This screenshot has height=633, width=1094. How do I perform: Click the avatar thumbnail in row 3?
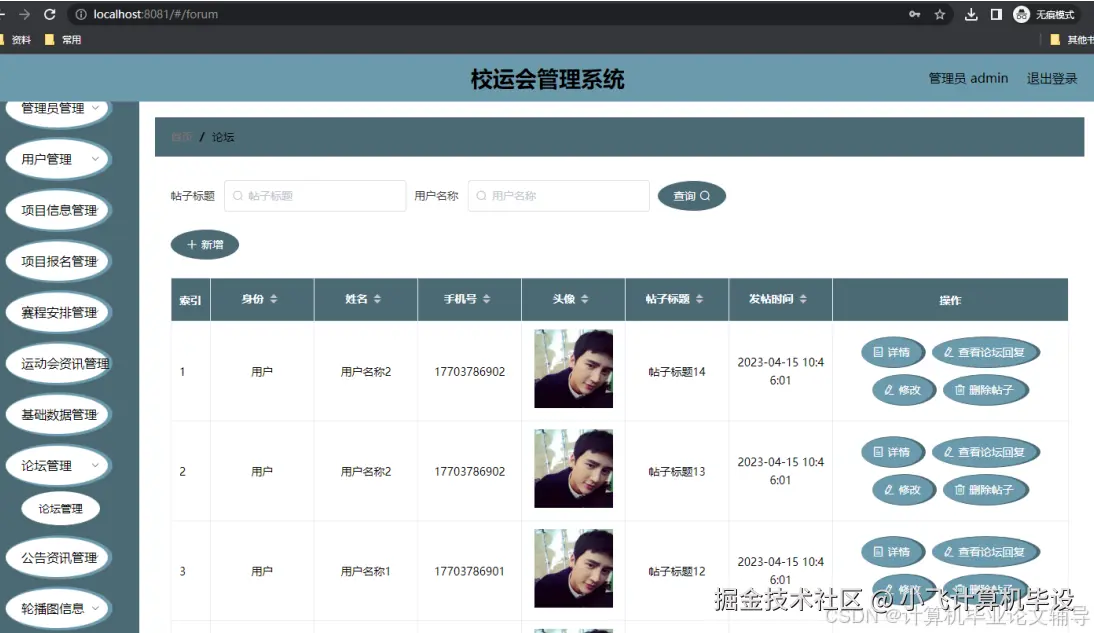coord(574,568)
